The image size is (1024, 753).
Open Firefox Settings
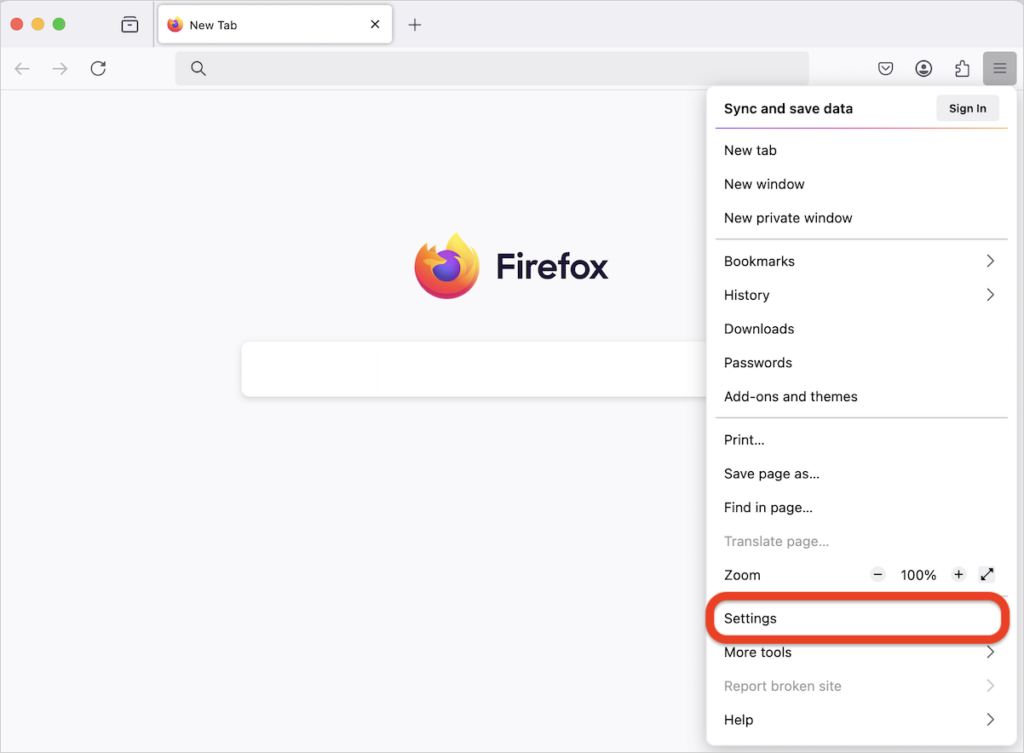(750, 618)
